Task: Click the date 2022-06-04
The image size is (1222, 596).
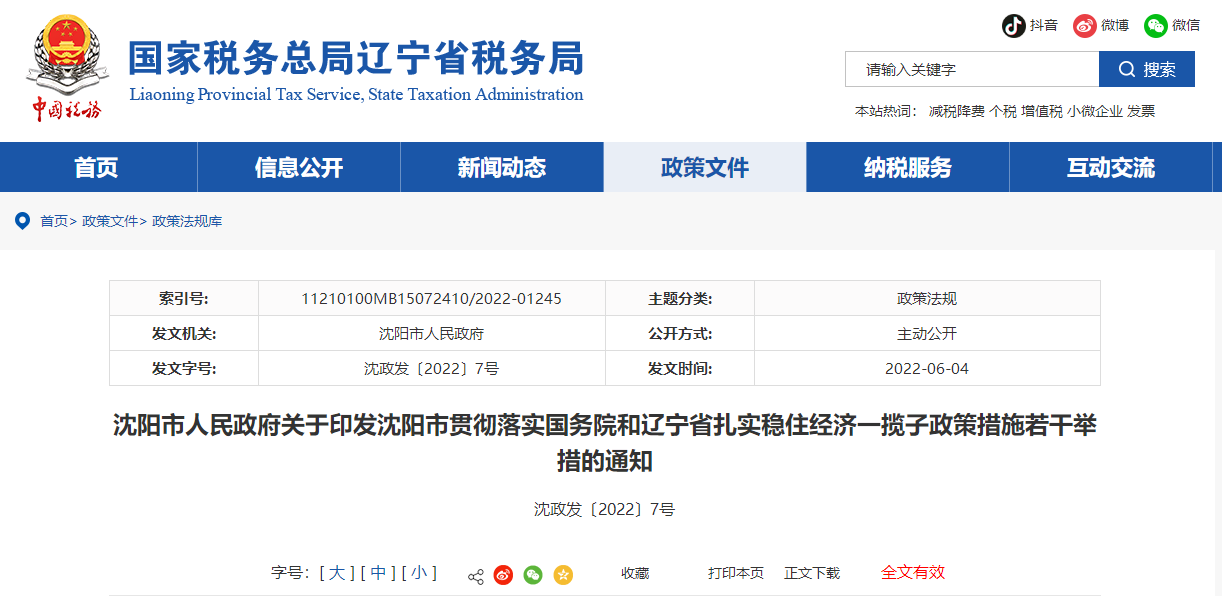Action: (927, 368)
